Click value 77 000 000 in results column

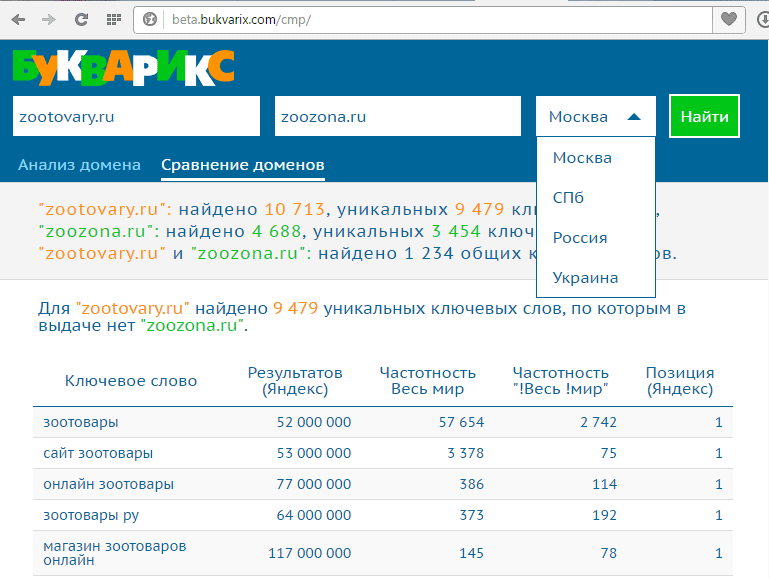(x=314, y=484)
